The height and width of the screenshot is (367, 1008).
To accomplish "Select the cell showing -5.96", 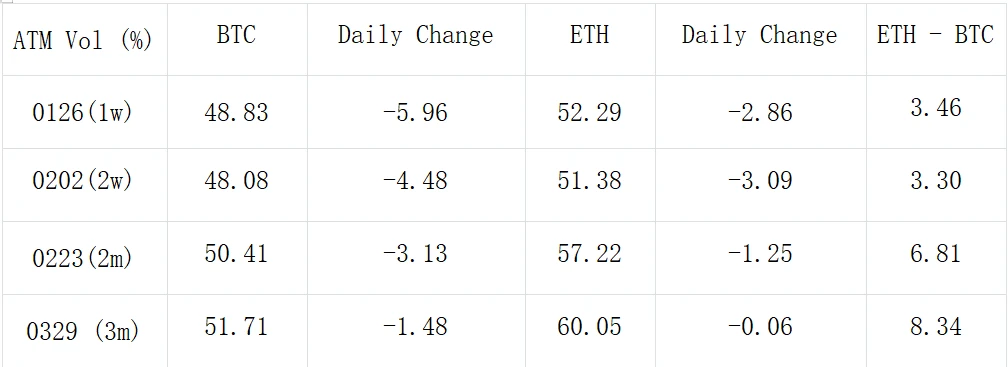I will pyautogui.click(x=415, y=113).
